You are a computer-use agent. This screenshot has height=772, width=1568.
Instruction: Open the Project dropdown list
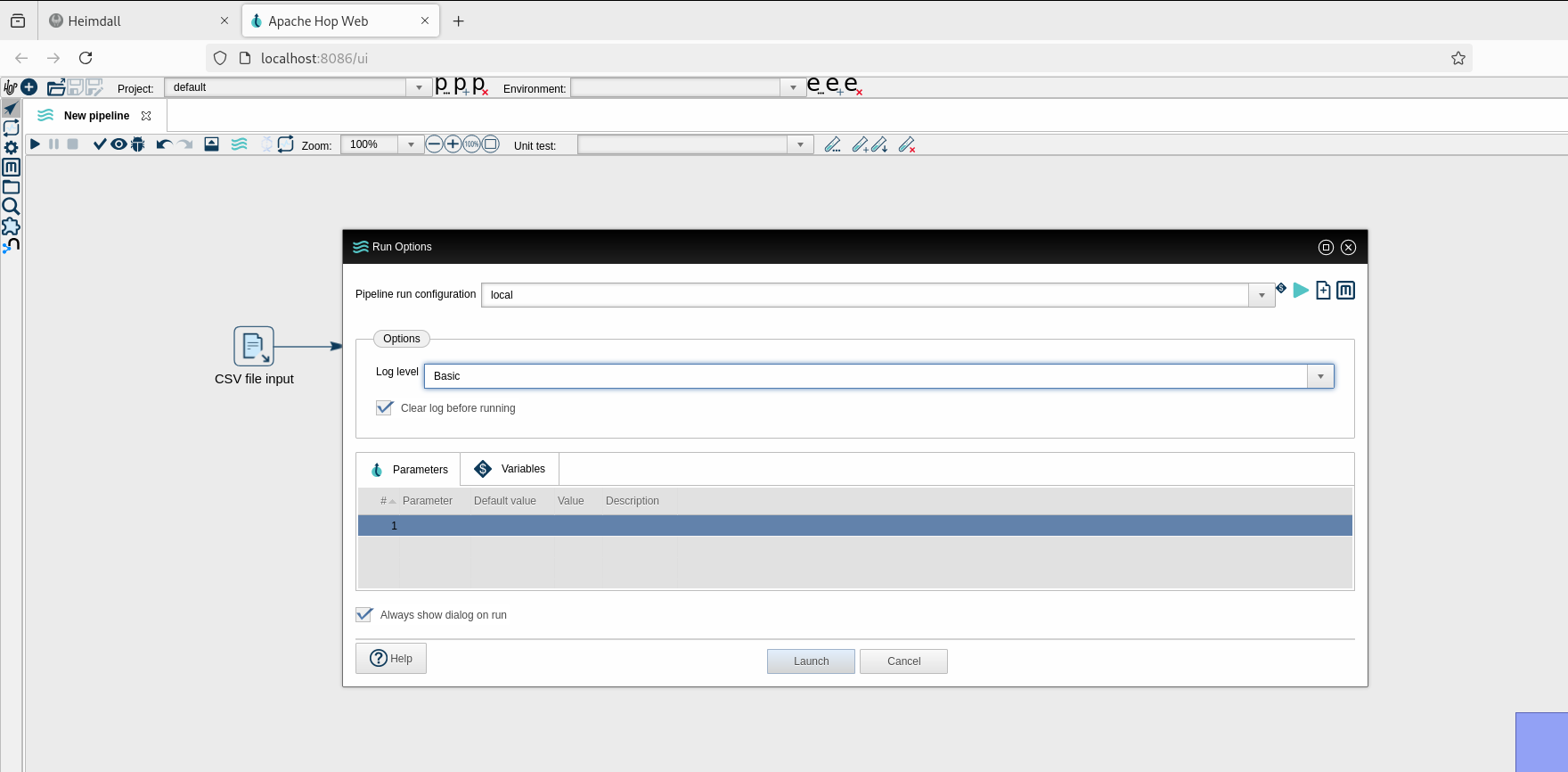click(420, 87)
